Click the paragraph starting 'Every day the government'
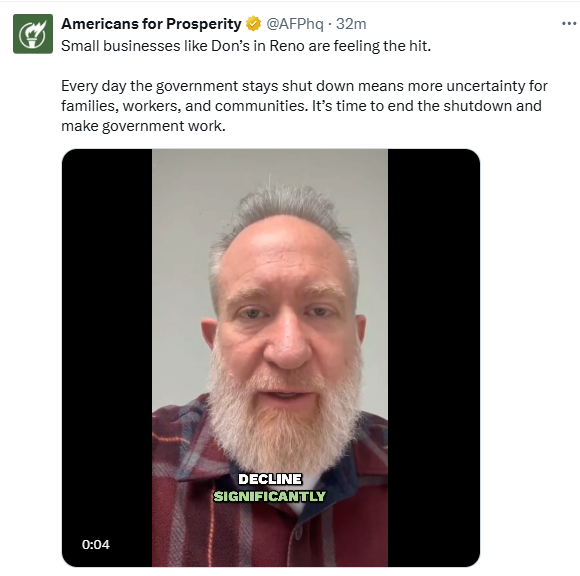580x576 pixels. [304, 106]
